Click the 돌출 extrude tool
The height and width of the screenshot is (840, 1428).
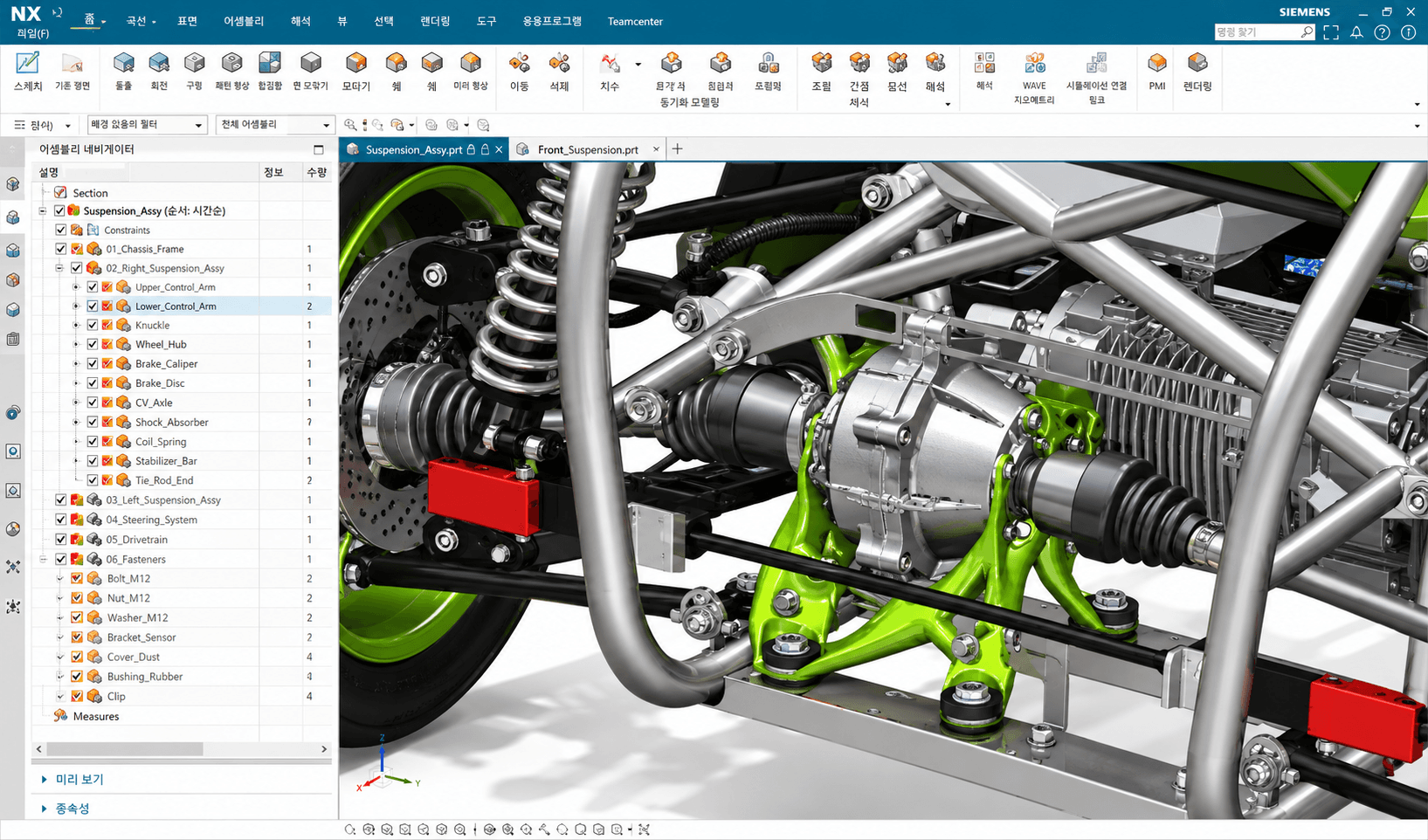click(x=124, y=71)
